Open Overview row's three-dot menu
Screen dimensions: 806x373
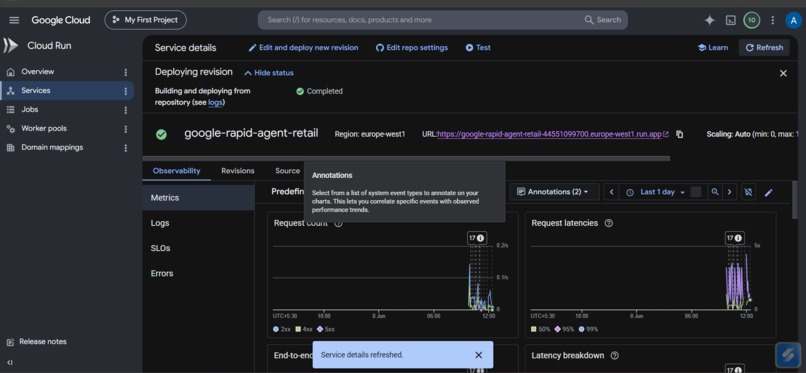coord(125,72)
